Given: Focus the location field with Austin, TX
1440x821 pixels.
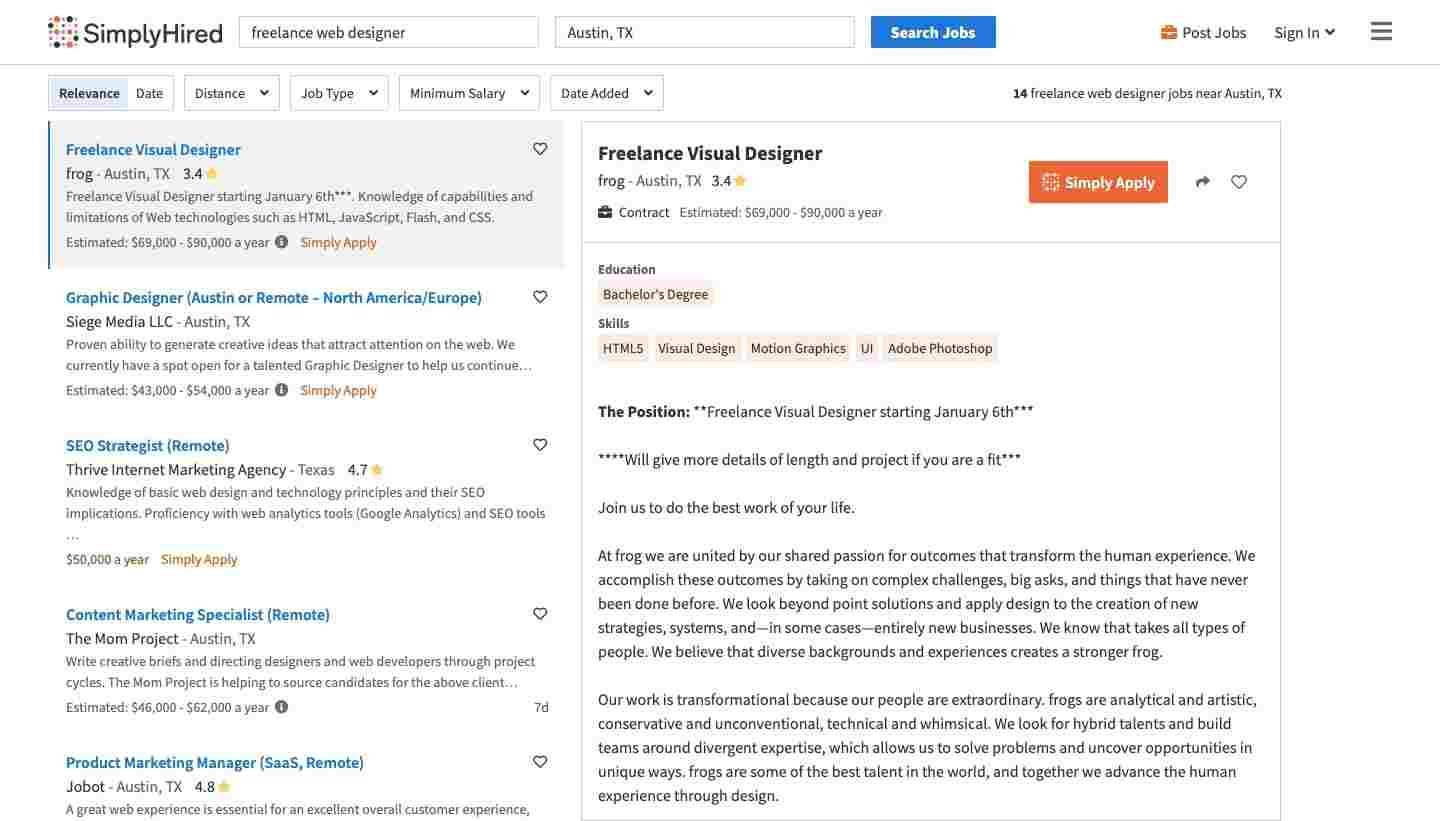Looking at the screenshot, I should coord(705,32).
